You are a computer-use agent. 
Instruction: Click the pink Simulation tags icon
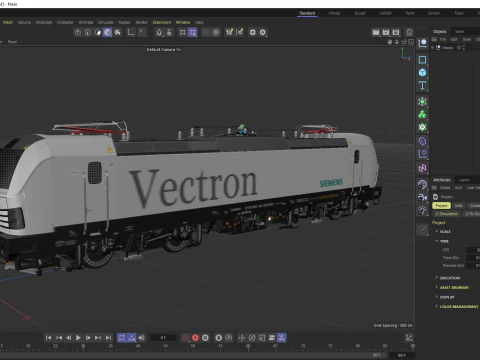(x=422, y=168)
